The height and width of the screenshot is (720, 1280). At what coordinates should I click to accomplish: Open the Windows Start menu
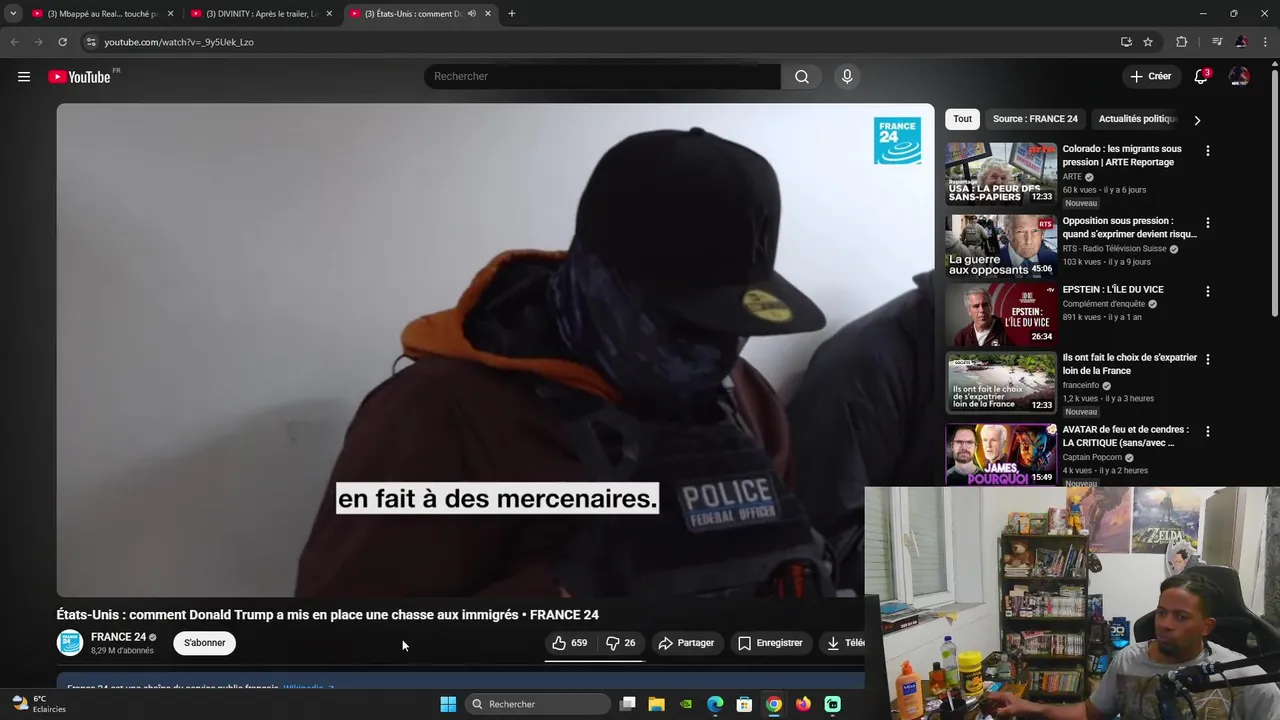click(448, 704)
